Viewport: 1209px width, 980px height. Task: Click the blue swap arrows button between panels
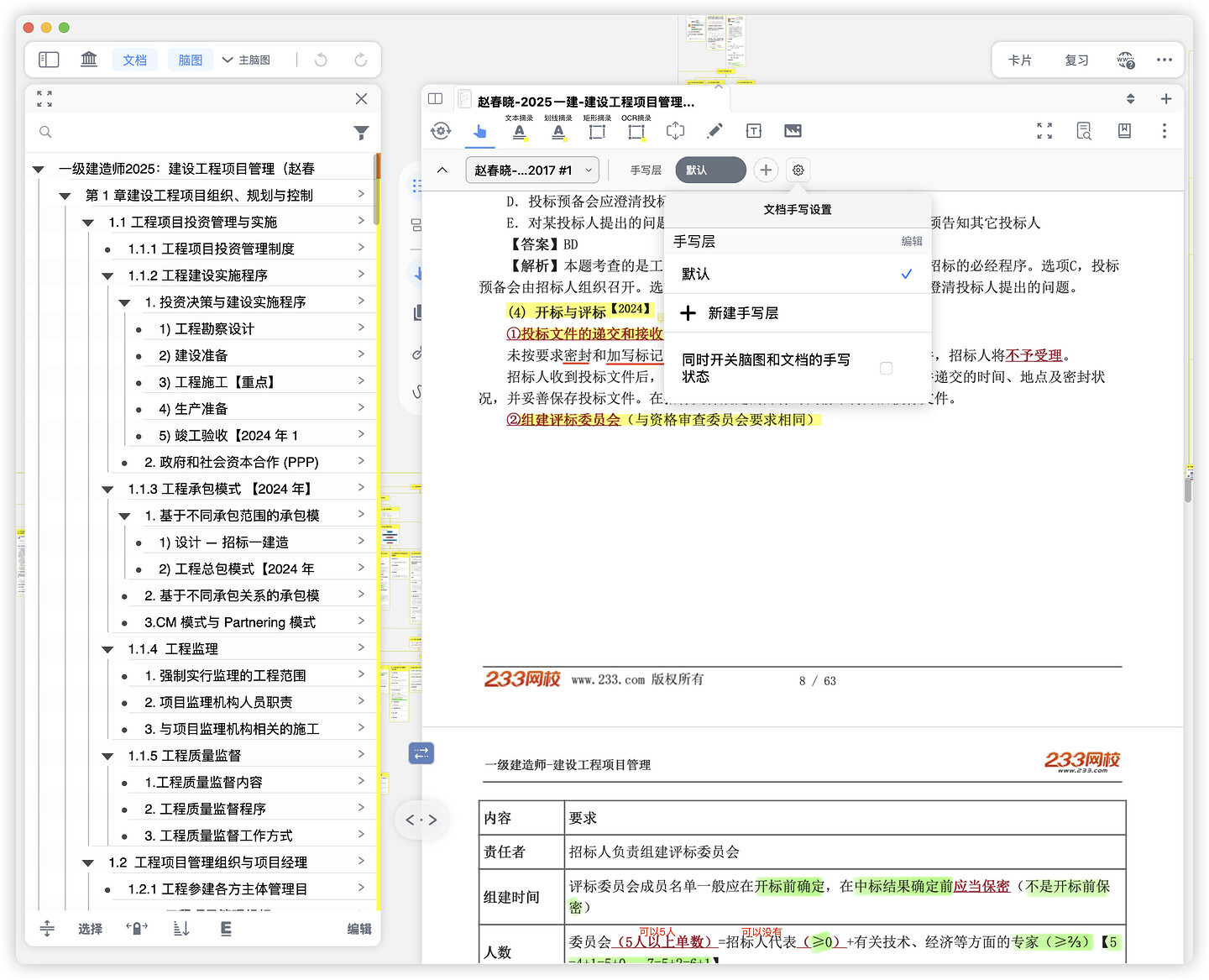[421, 753]
